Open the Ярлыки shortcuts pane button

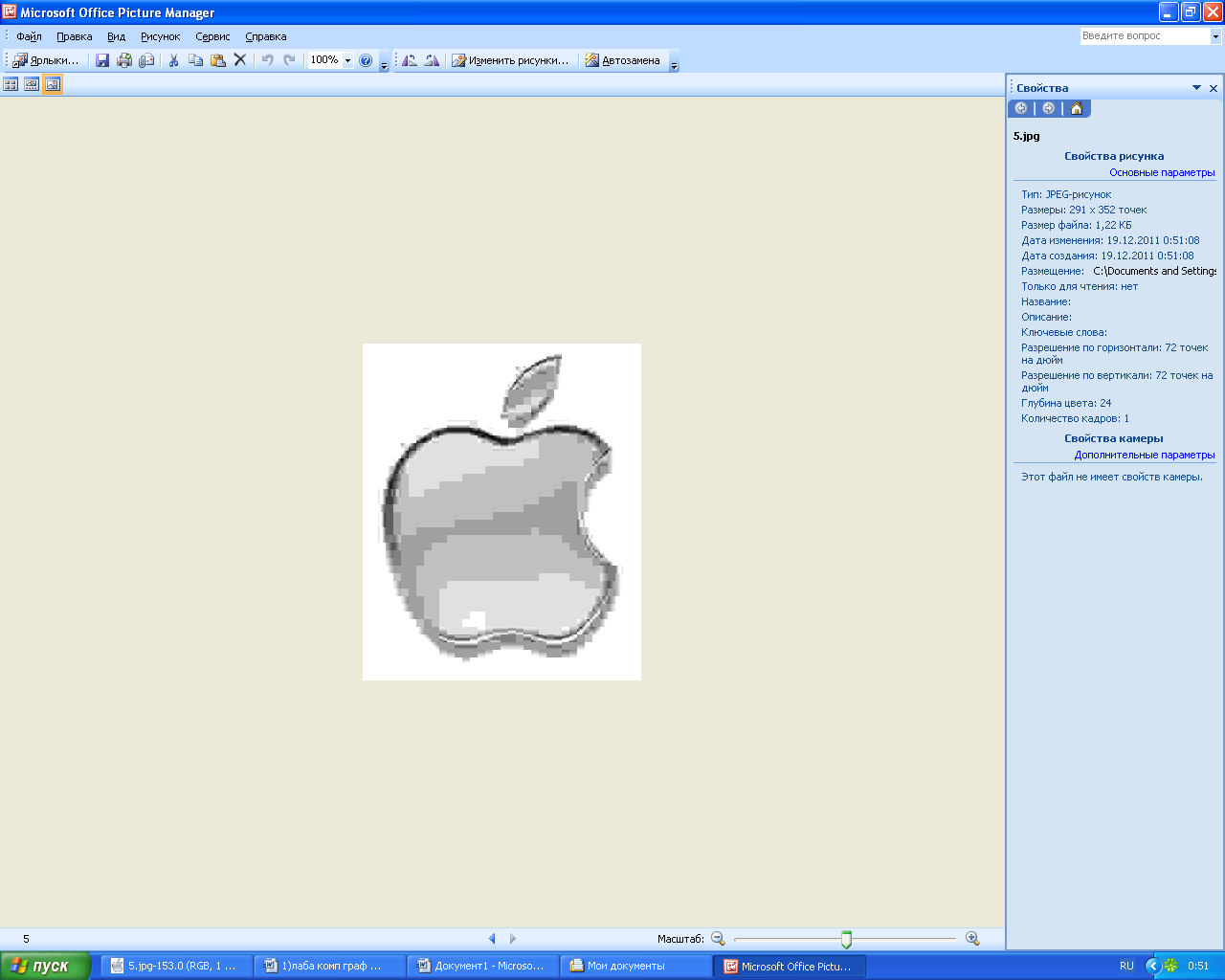pos(46,60)
